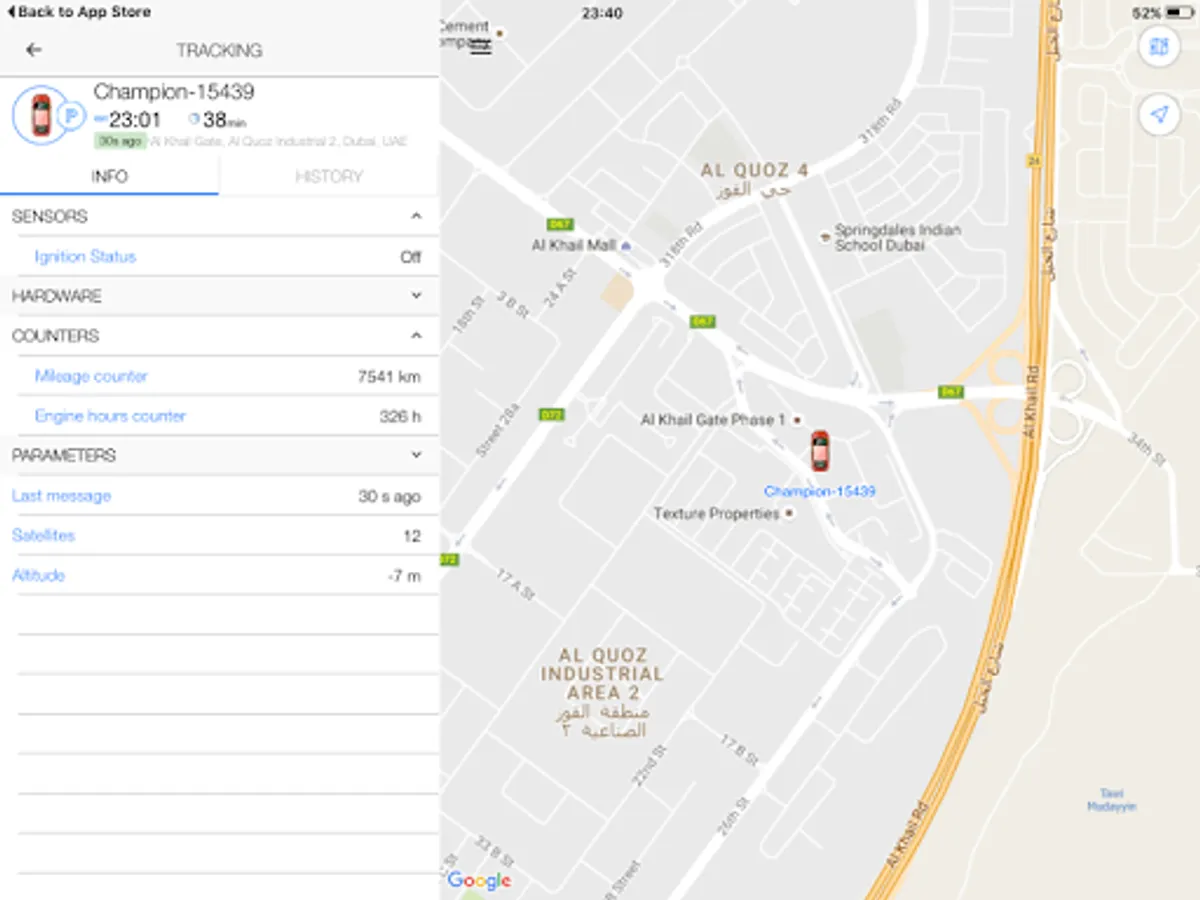Screen dimensions: 1200x900
Task: Select the red car marker on map
Action: coord(820,451)
